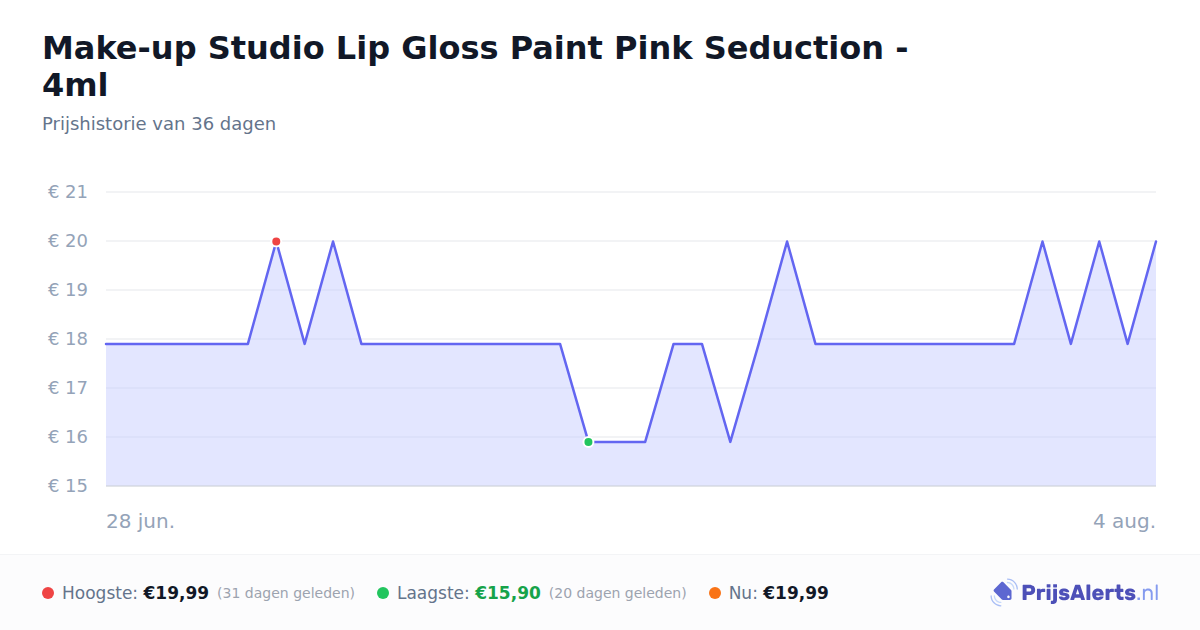
Task: Click the 20 dagen geleden note
Action: (x=618, y=593)
